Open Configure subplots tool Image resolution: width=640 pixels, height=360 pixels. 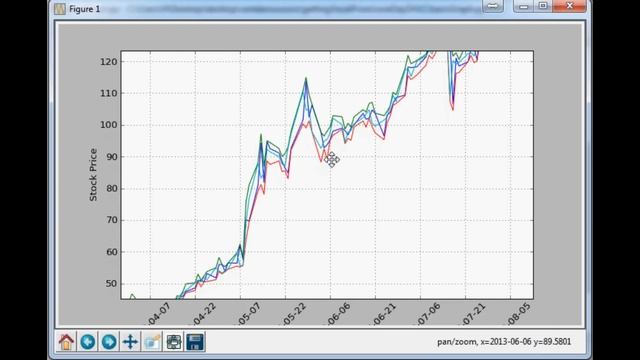(x=173, y=342)
